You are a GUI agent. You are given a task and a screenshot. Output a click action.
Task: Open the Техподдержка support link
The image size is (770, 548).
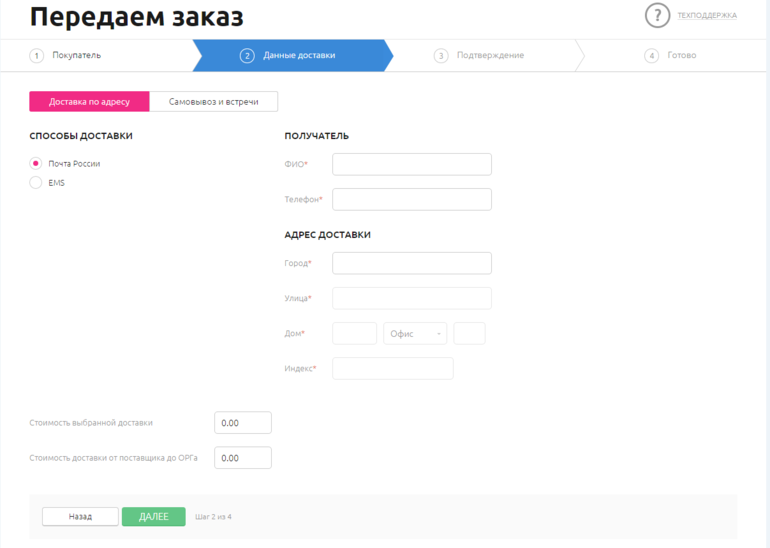[x=706, y=16]
